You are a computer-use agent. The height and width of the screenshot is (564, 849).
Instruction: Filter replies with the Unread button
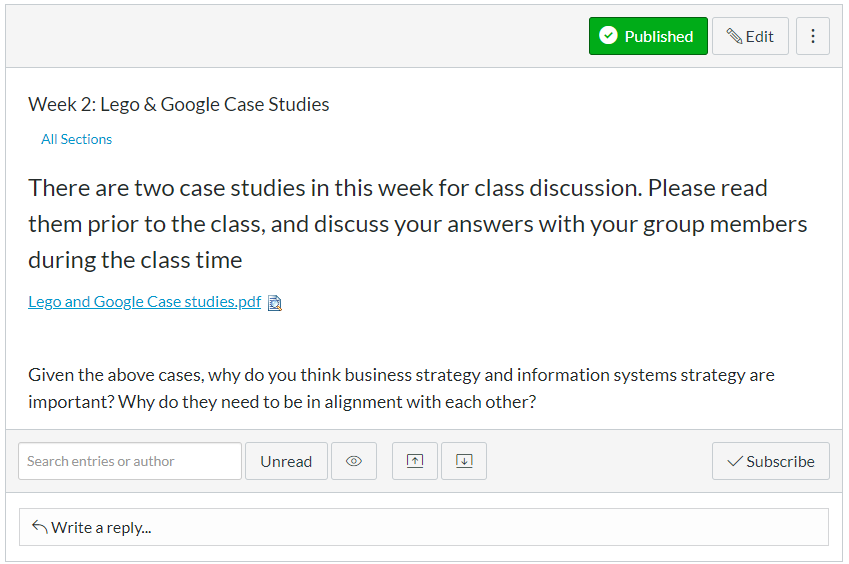pyautogui.click(x=286, y=461)
